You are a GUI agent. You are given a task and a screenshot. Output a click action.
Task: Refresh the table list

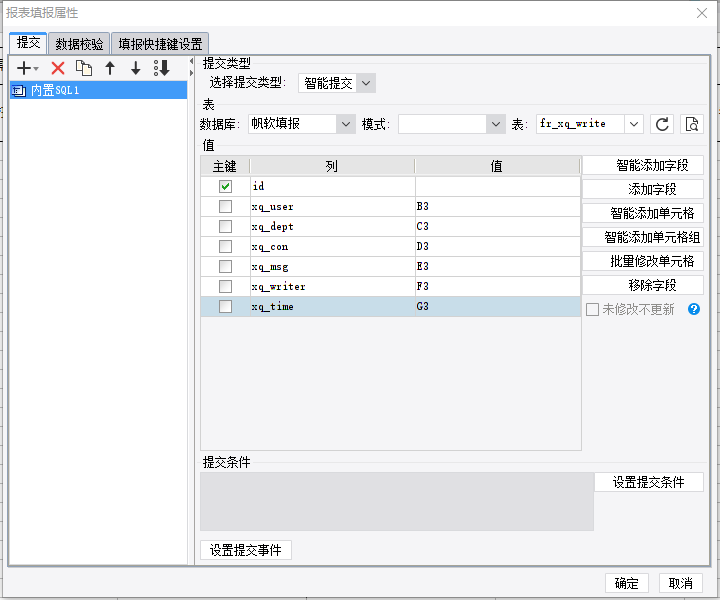click(x=662, y=124)
